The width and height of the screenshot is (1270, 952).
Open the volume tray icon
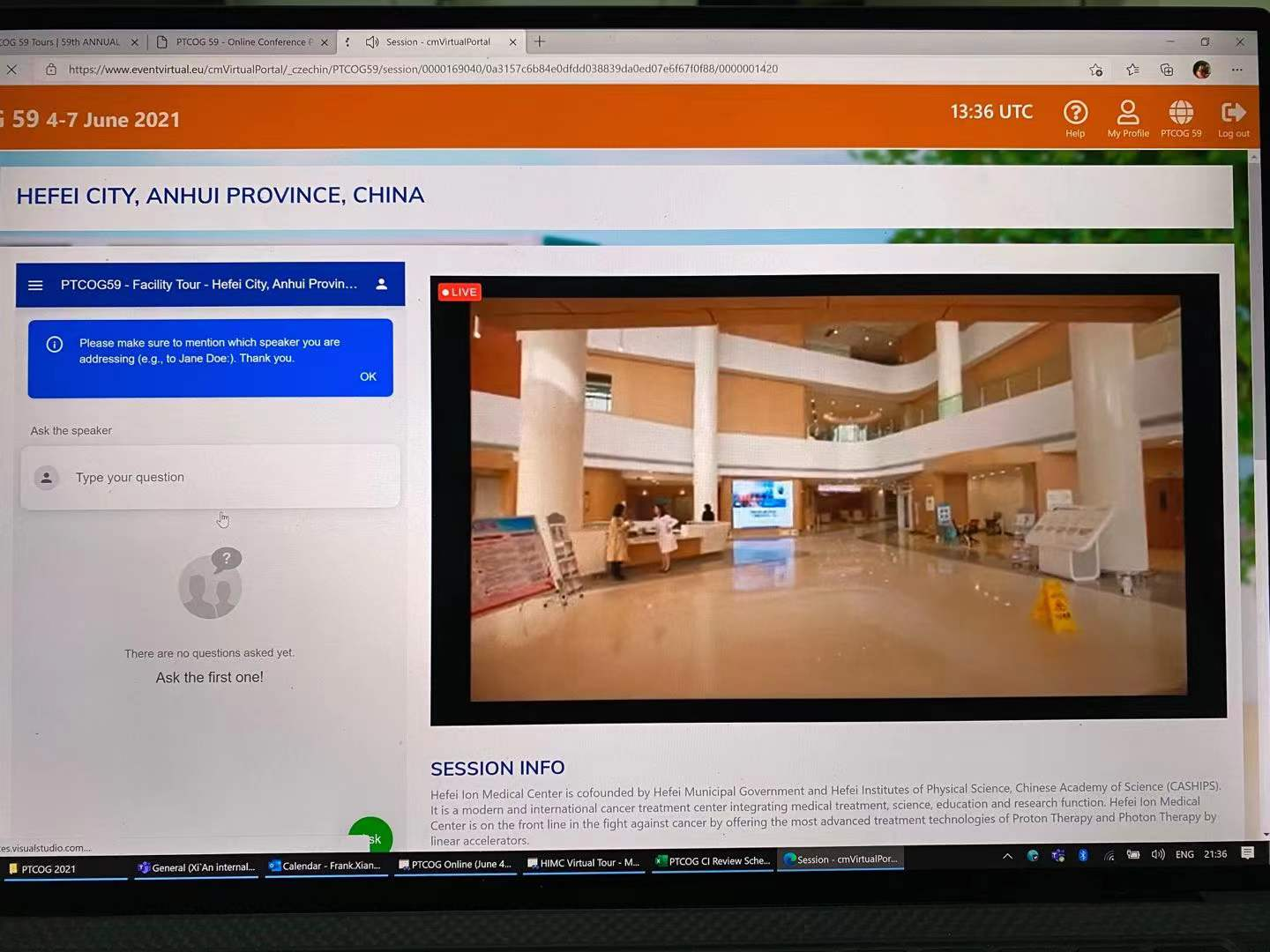click(x=1158, y=854)
